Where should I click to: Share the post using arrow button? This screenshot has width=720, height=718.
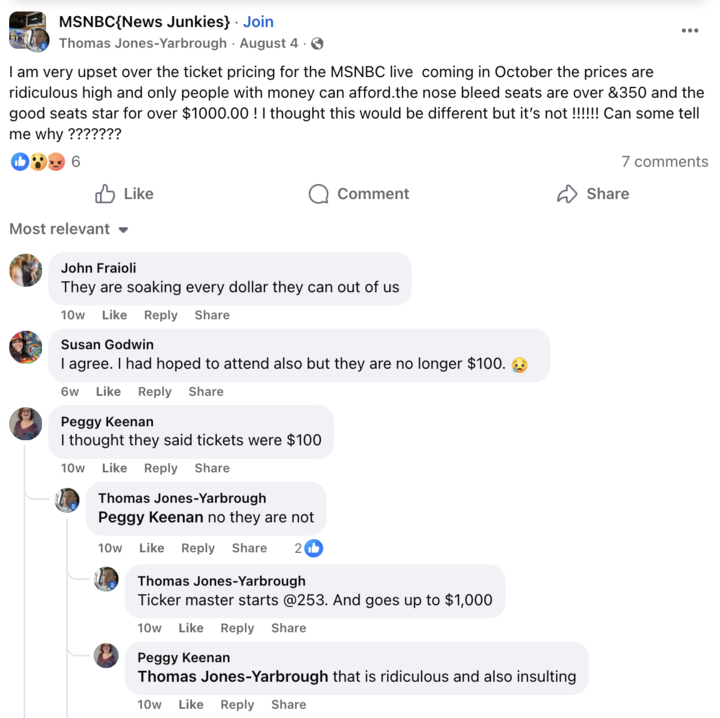pyautogui.click(x=593, y=194)
